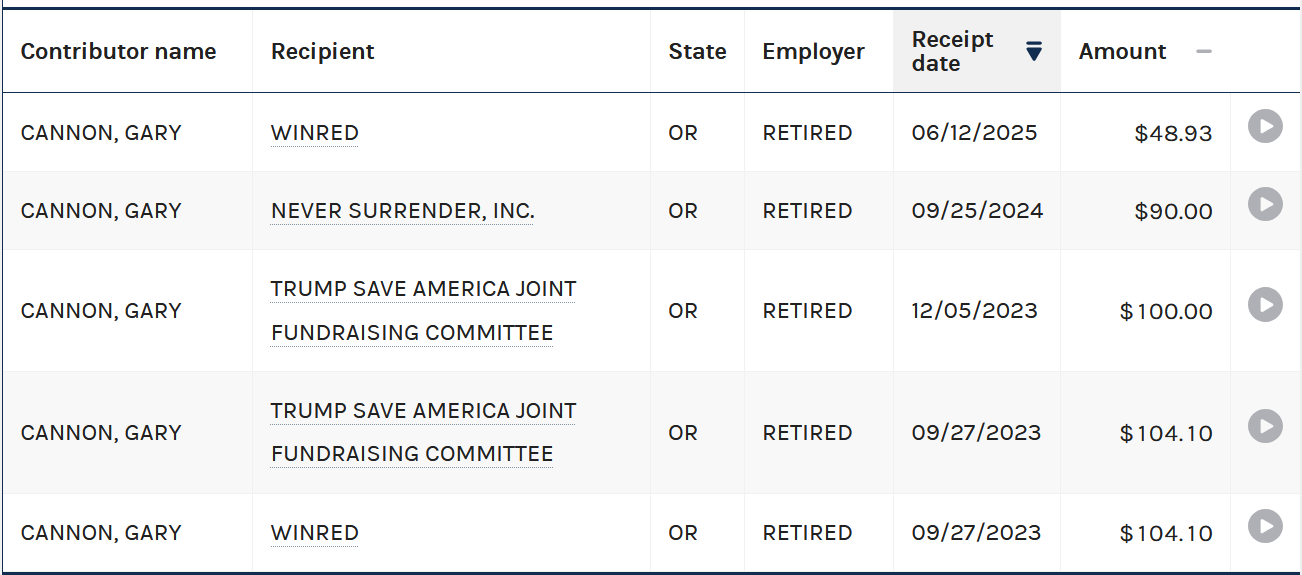Open the WINRED recipient link dated 09/27/2023

tap(315, 533)
